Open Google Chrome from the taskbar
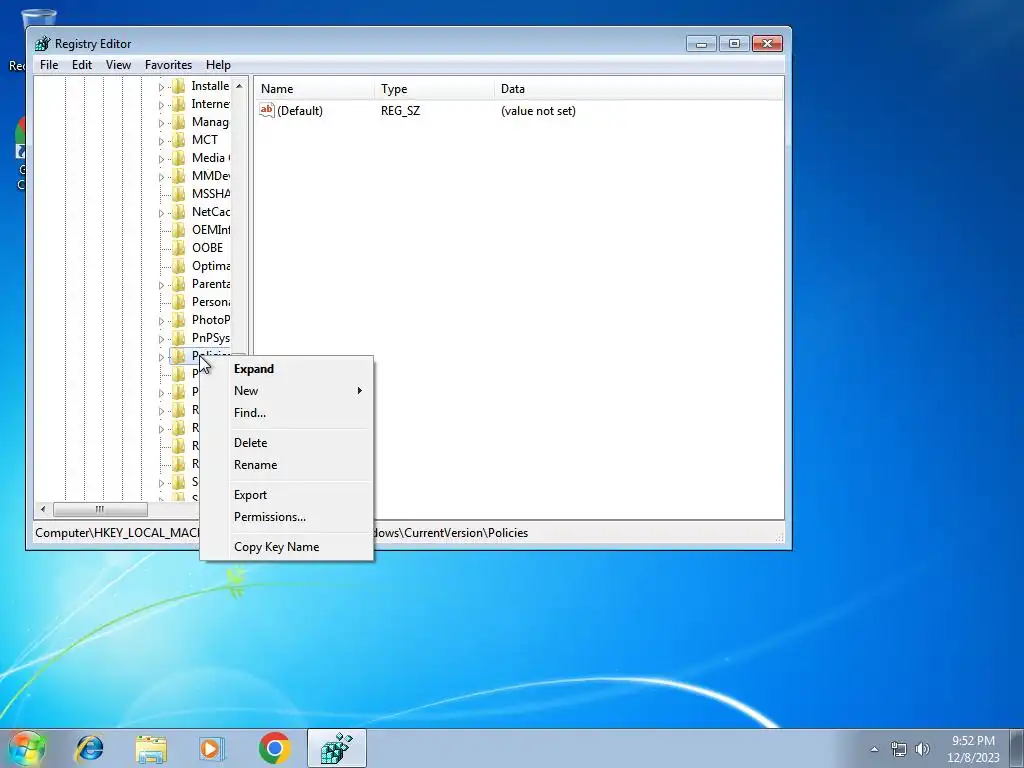Screen dimensions: 1024x768 [x=274, y=748]
